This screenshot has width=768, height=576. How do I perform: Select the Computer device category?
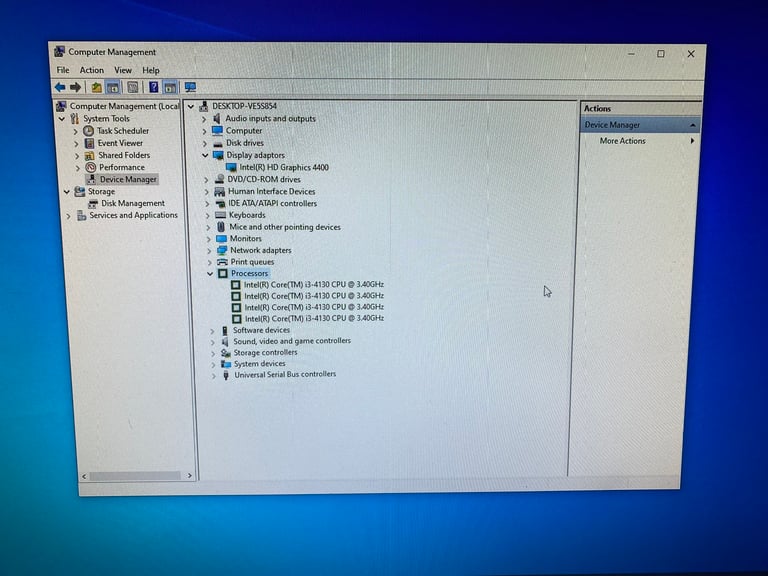244,131
